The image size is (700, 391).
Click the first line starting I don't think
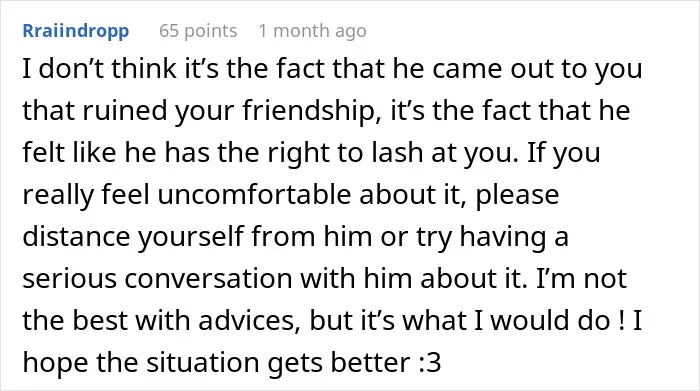pyautogui.click(x=333, y=69)
